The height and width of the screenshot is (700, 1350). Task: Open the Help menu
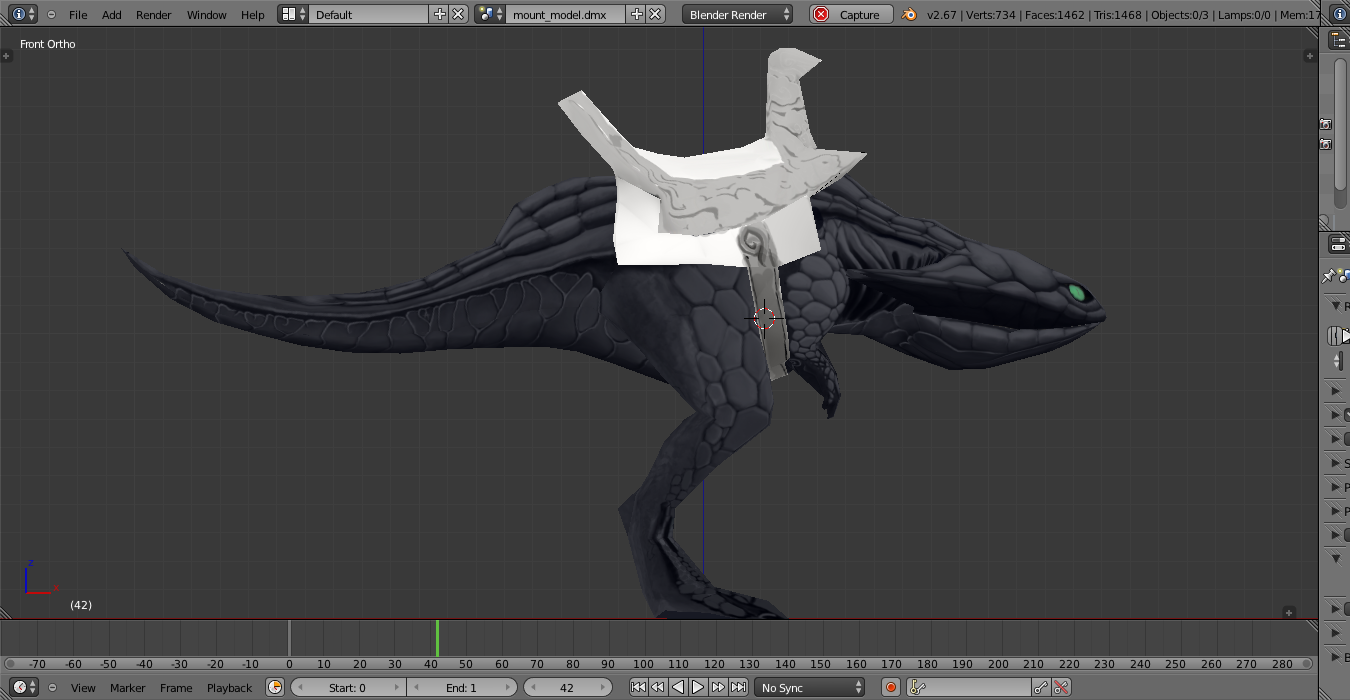pos(253,14)
